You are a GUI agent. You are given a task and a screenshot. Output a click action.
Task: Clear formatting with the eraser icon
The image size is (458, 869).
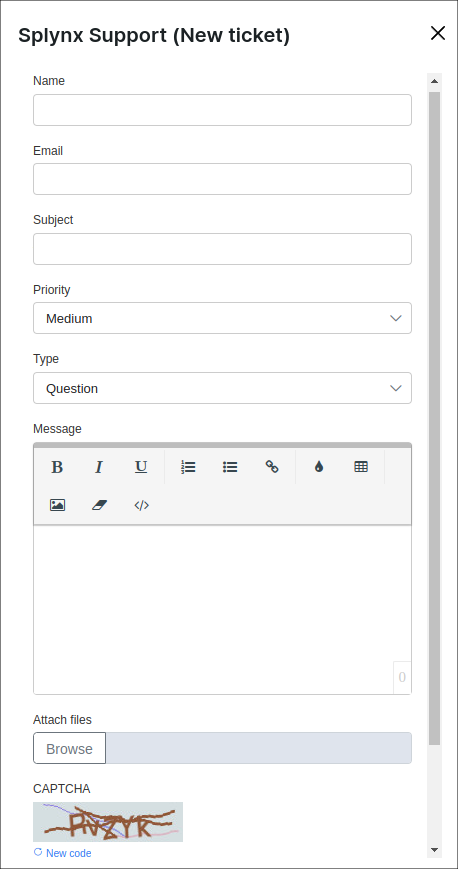[x=99, y=505]
